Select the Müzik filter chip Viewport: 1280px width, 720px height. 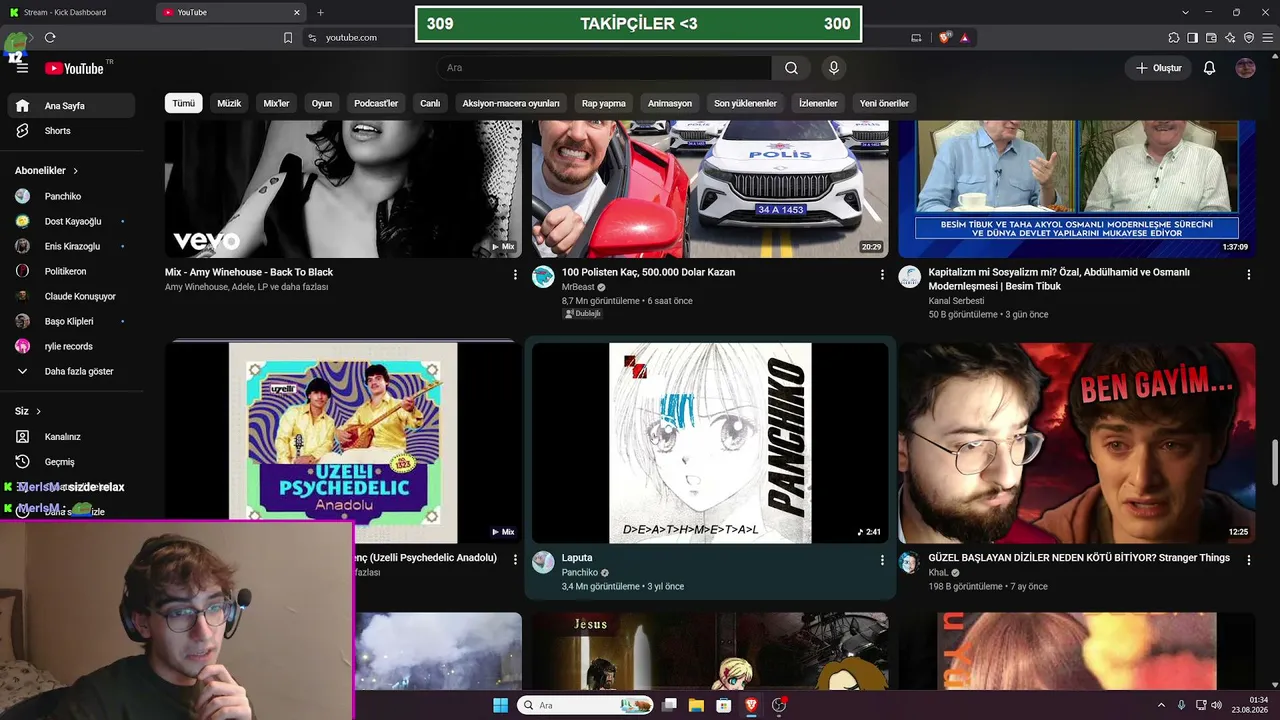(229, 103)
